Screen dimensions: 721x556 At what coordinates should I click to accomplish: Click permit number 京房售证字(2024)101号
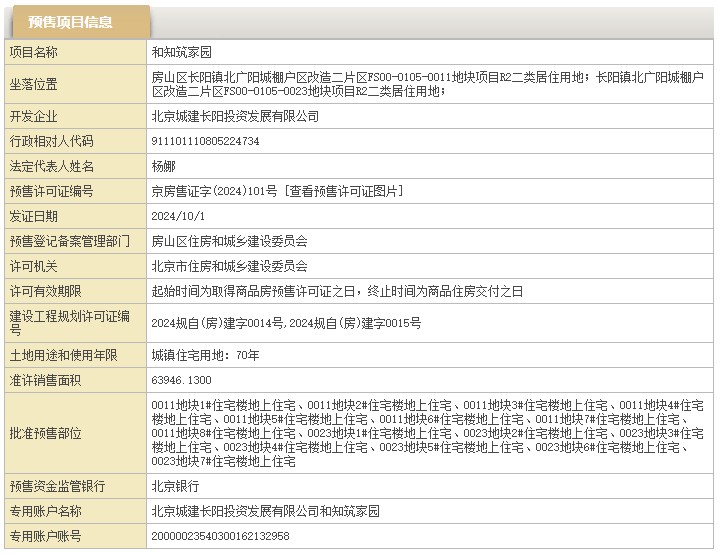(x=214, y=191)
